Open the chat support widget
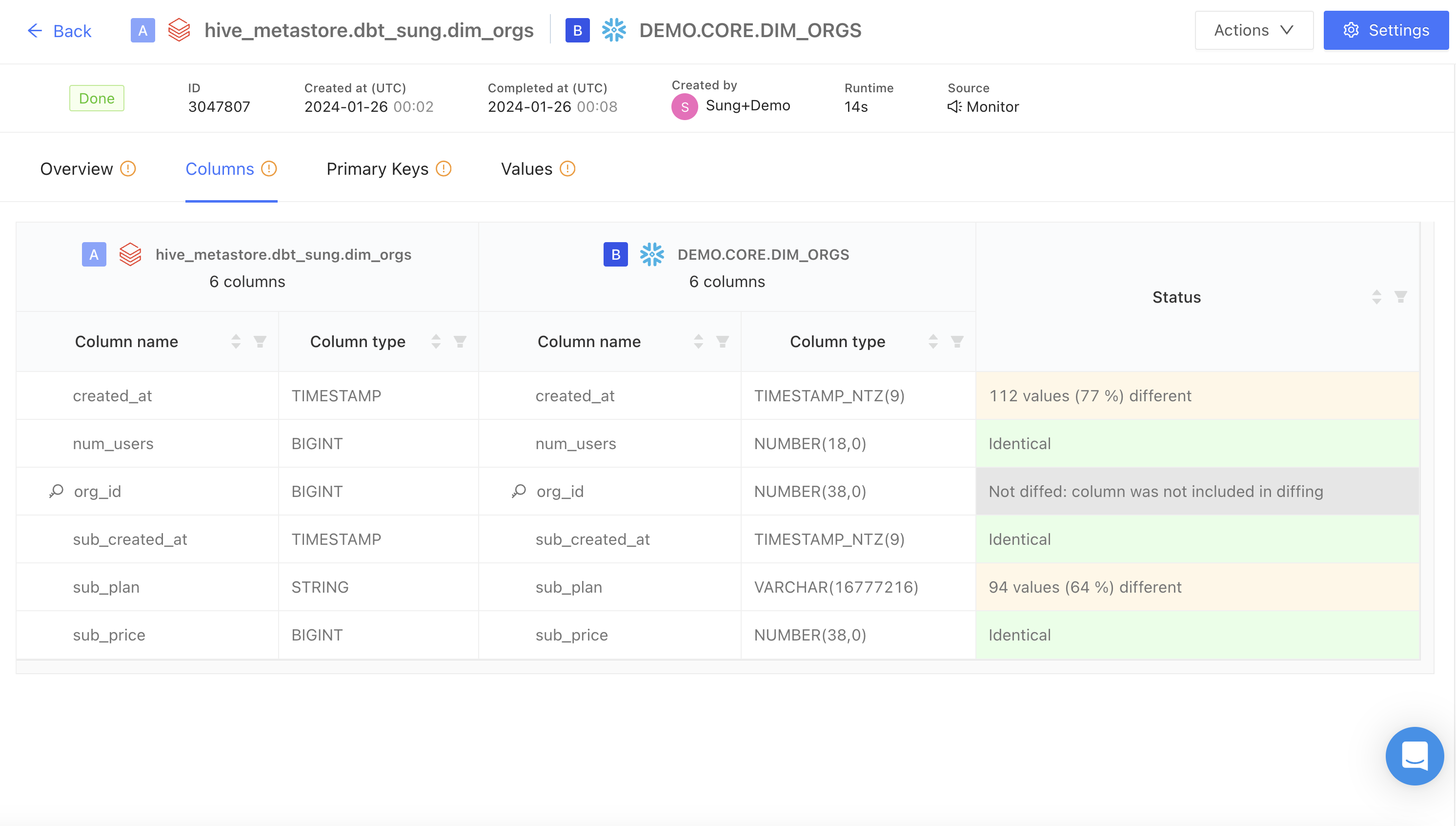The width and height of the screenshot is (1456, 826). 1415,756
